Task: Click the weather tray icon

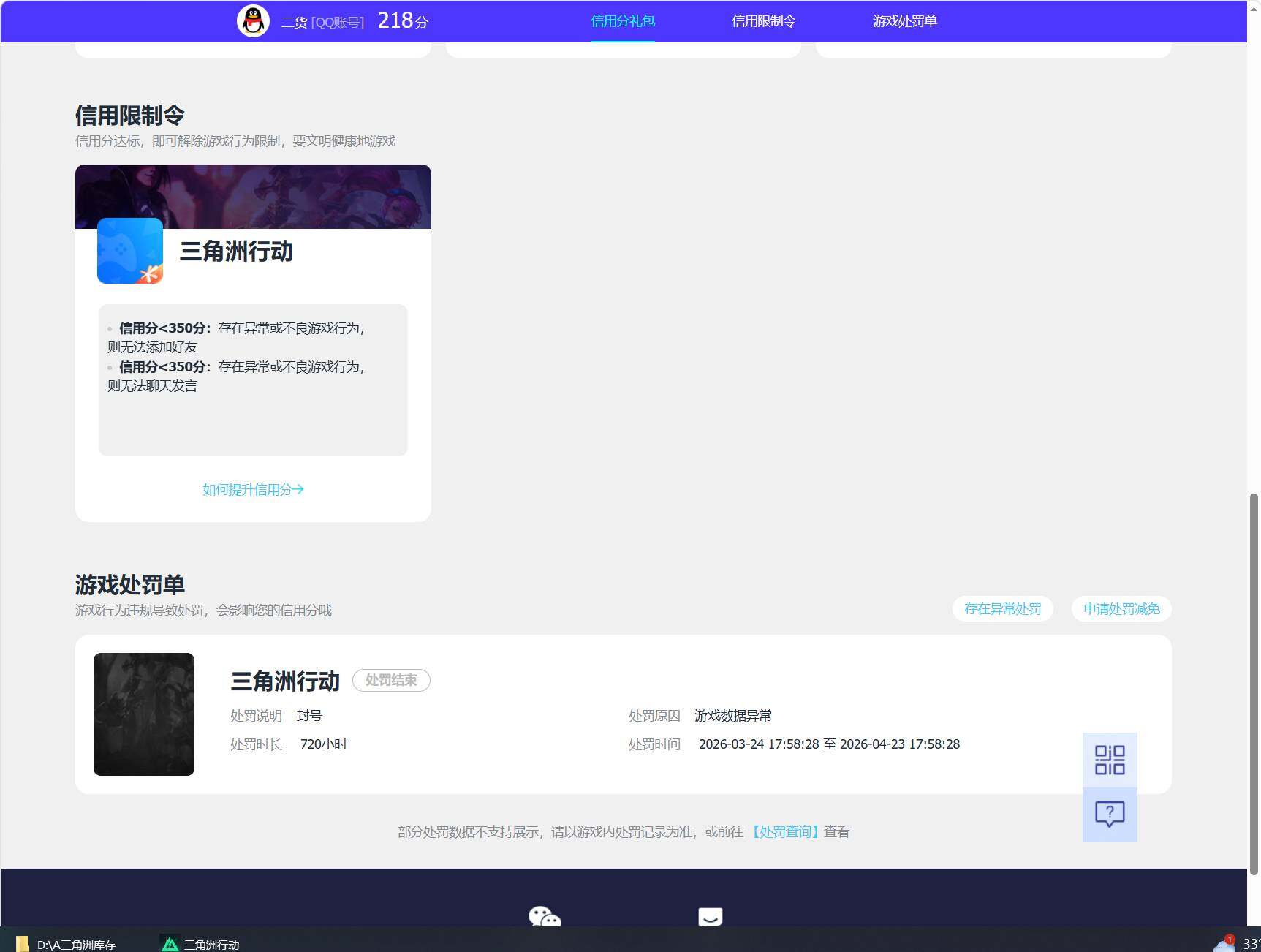Action: coord(1224,943)
